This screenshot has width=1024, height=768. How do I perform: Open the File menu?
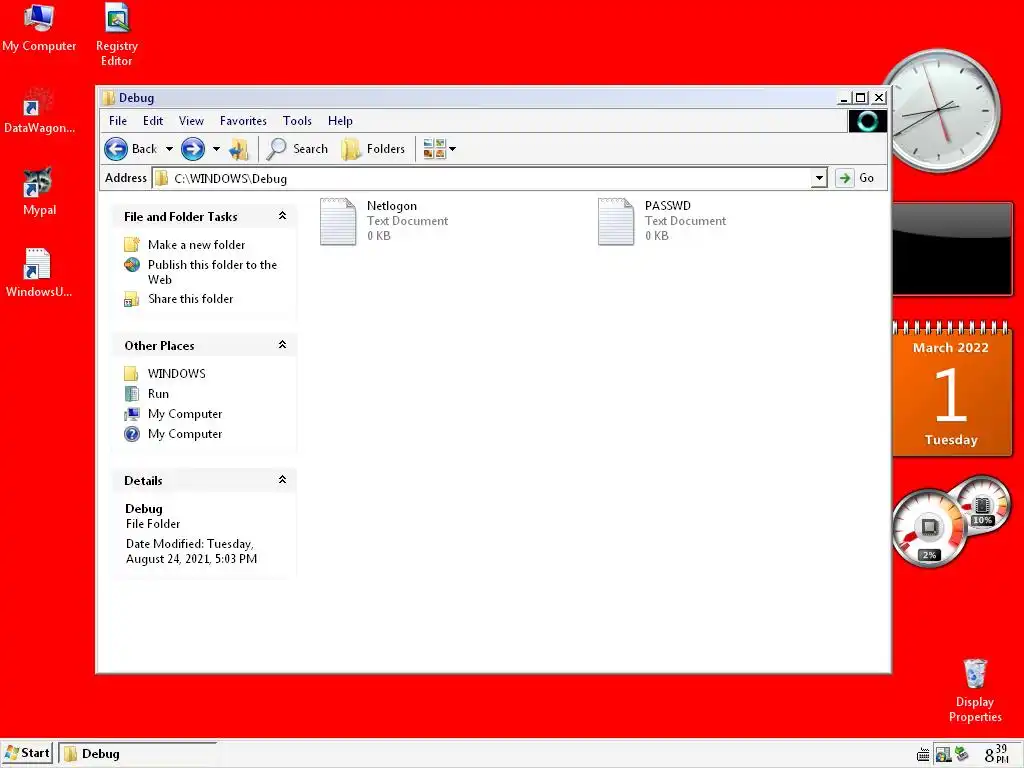(118, 121)
